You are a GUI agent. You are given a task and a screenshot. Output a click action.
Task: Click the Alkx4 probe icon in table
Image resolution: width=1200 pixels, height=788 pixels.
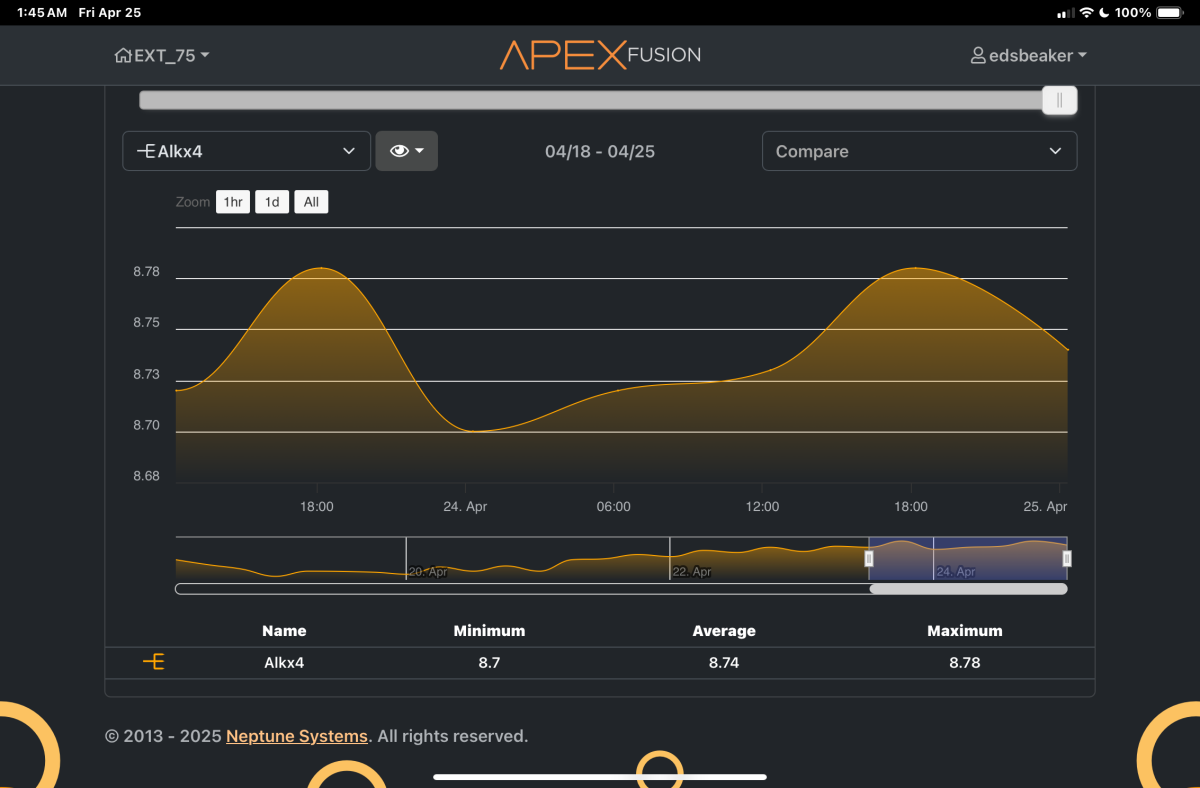(153, 662)
